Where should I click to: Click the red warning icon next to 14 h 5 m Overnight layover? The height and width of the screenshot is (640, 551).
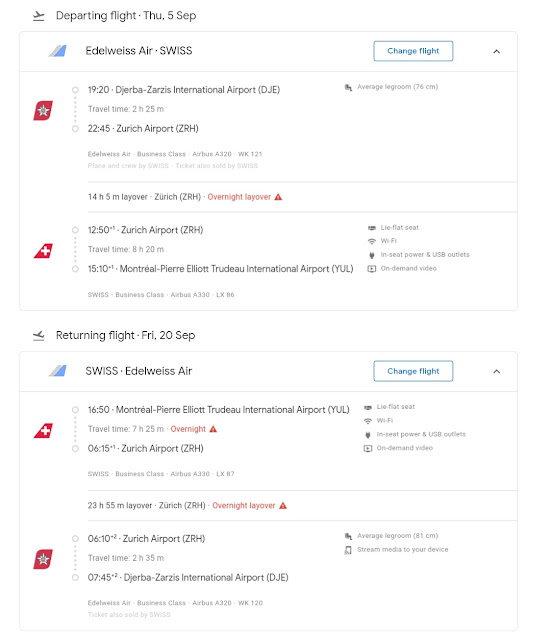pos(278,197)
